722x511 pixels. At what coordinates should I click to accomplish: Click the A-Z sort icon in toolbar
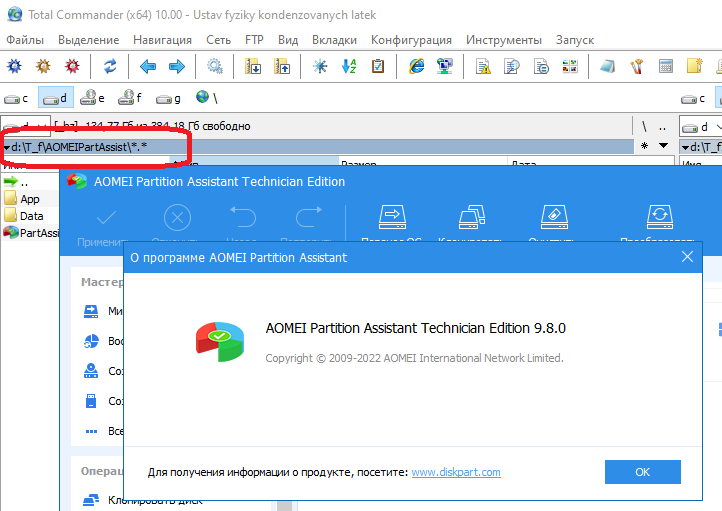click(x=349, y=67)
